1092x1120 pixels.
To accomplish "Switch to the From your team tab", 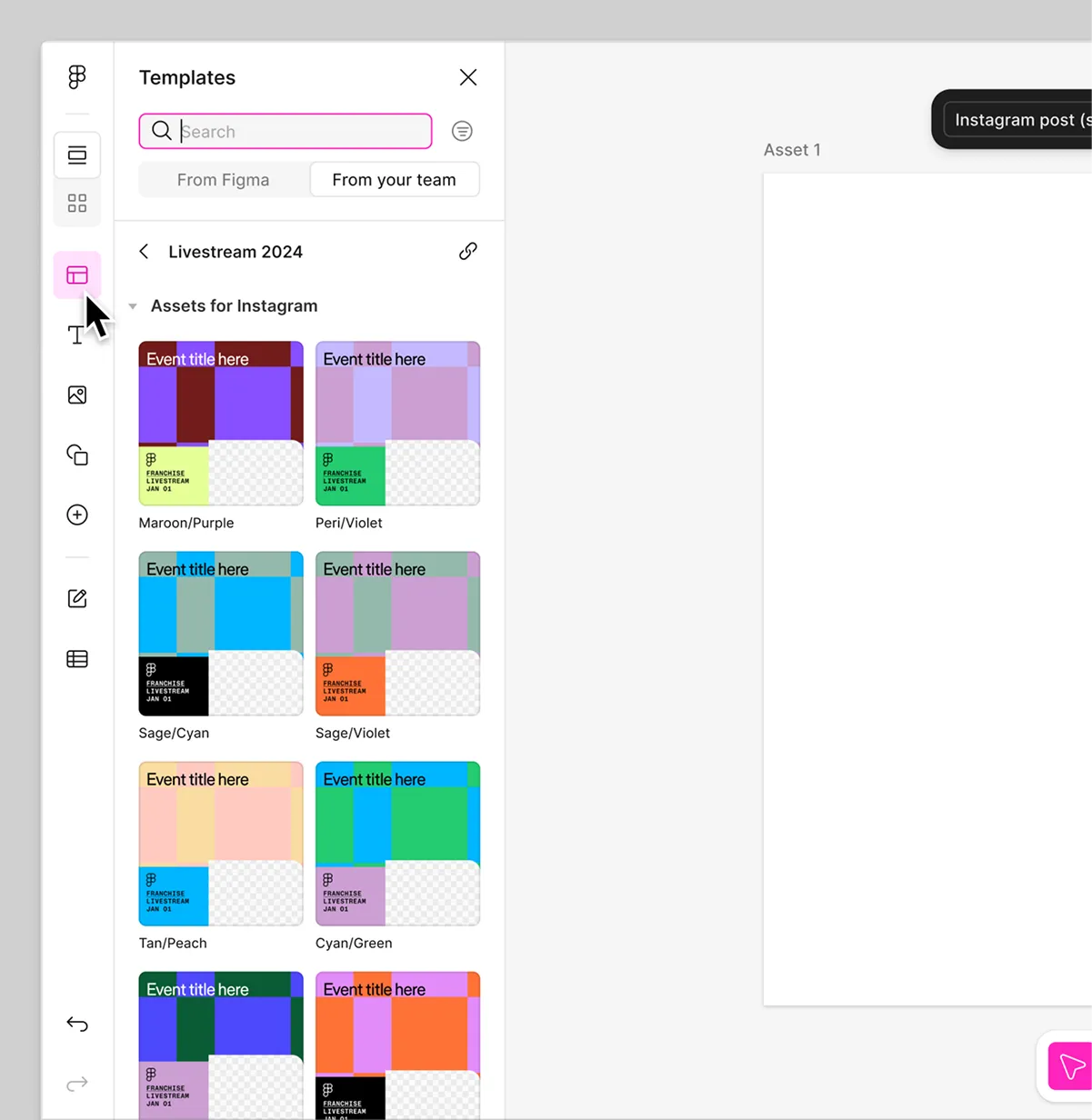I will click(x=394, y=180).
